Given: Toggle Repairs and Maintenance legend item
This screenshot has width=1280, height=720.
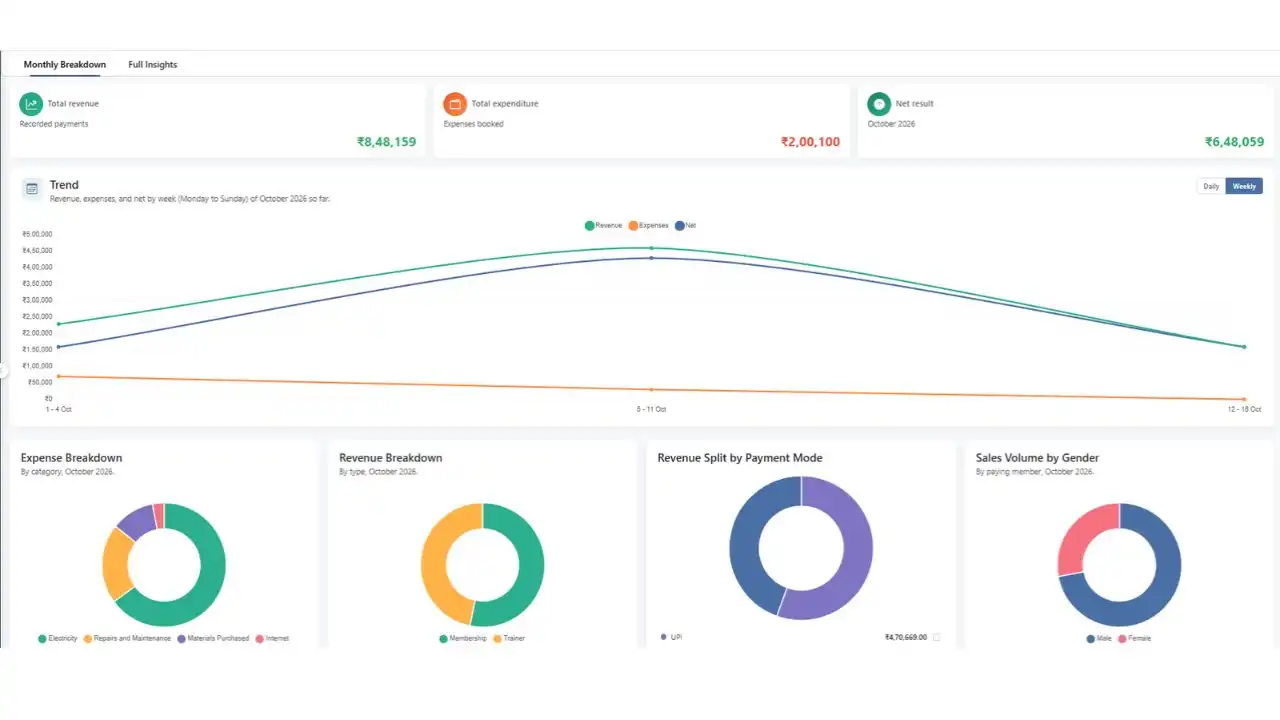Looking at the screenshot, I should pos(127,638).
